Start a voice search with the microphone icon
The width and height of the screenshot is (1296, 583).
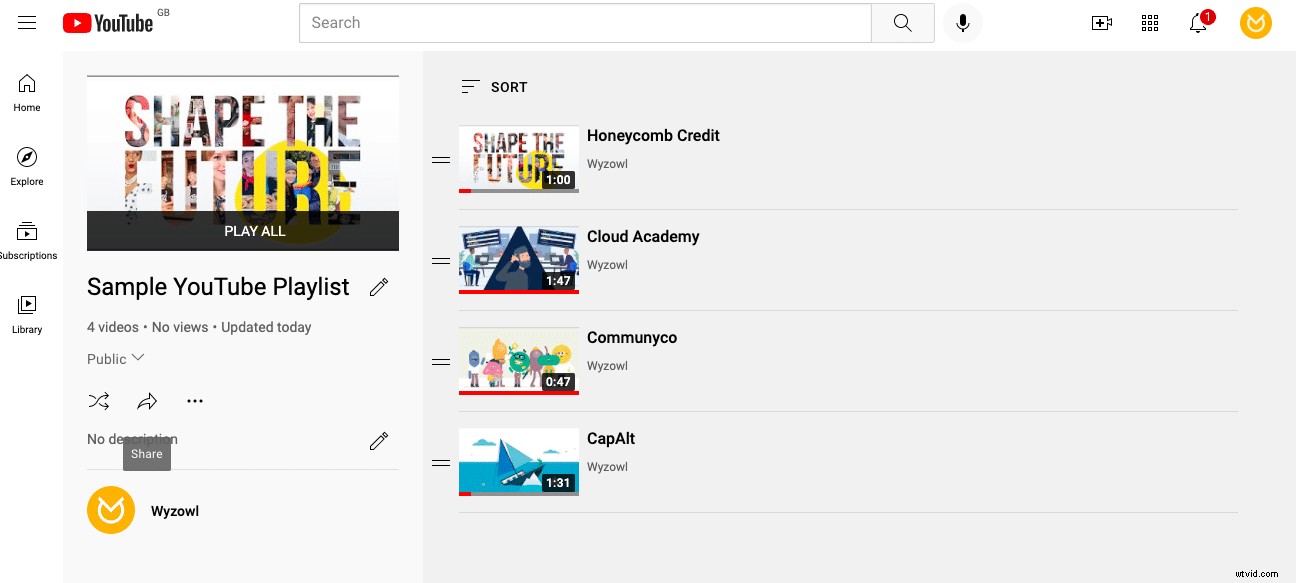[962, 22]
